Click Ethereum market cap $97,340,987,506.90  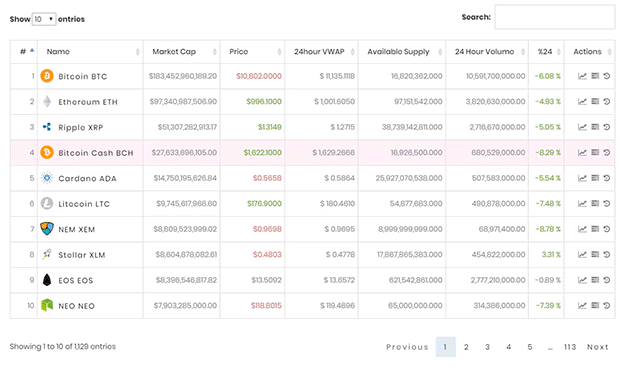click(x=183, y=102)
